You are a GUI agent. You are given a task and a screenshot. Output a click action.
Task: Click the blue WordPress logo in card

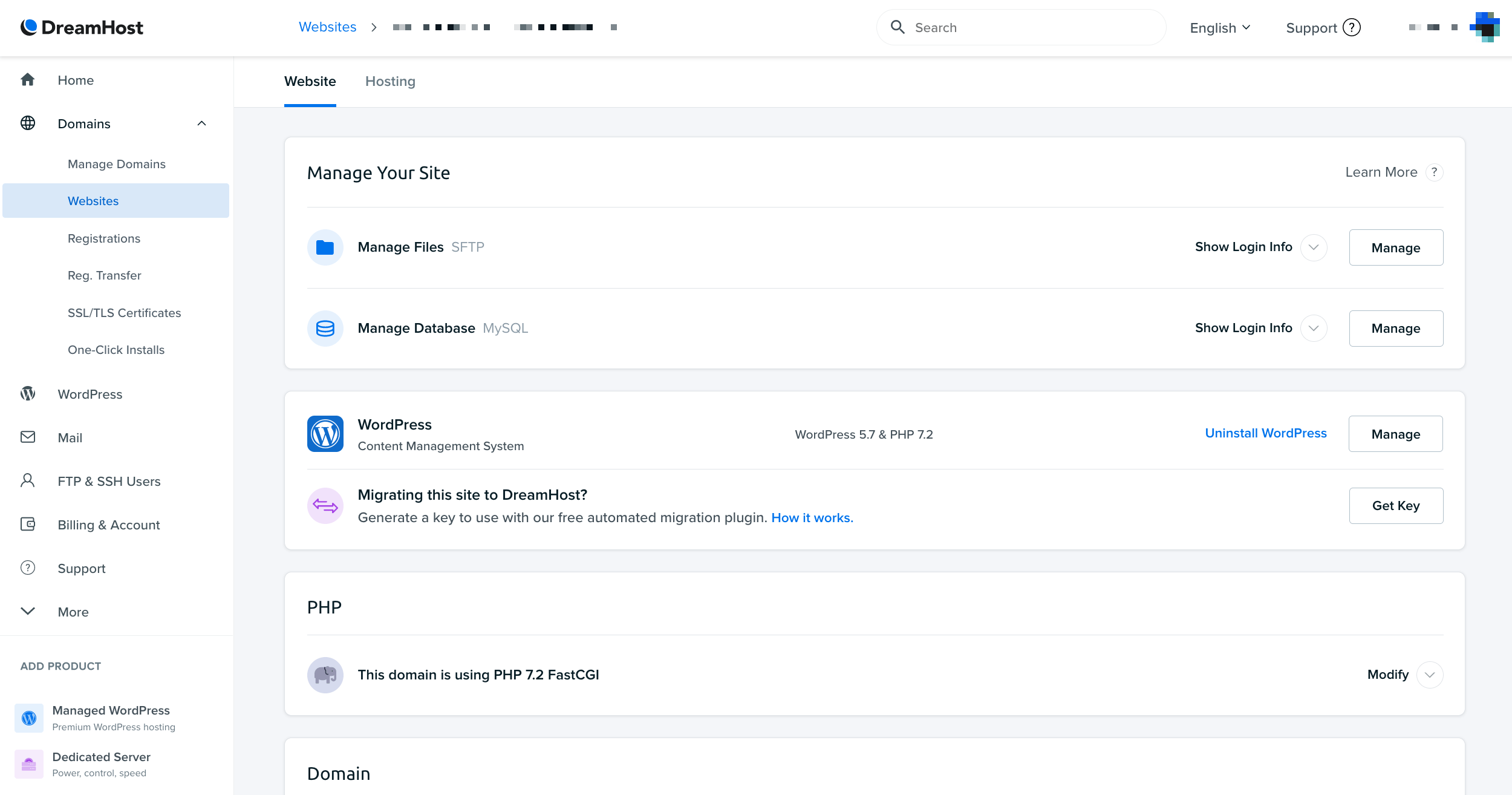[x=325, y=434]
